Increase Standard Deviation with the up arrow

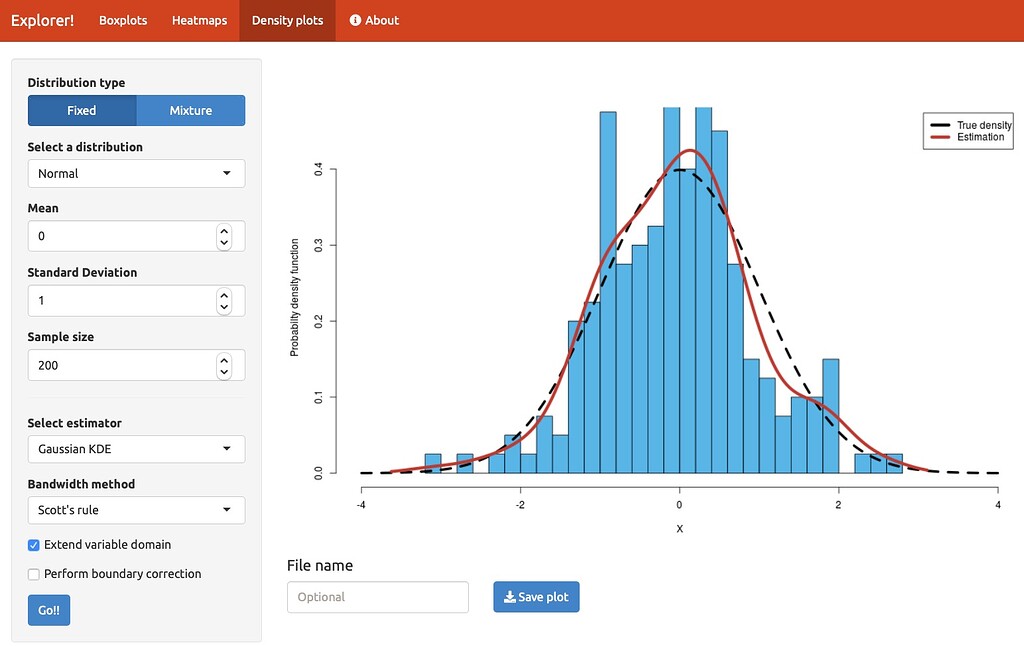(224, 294)
